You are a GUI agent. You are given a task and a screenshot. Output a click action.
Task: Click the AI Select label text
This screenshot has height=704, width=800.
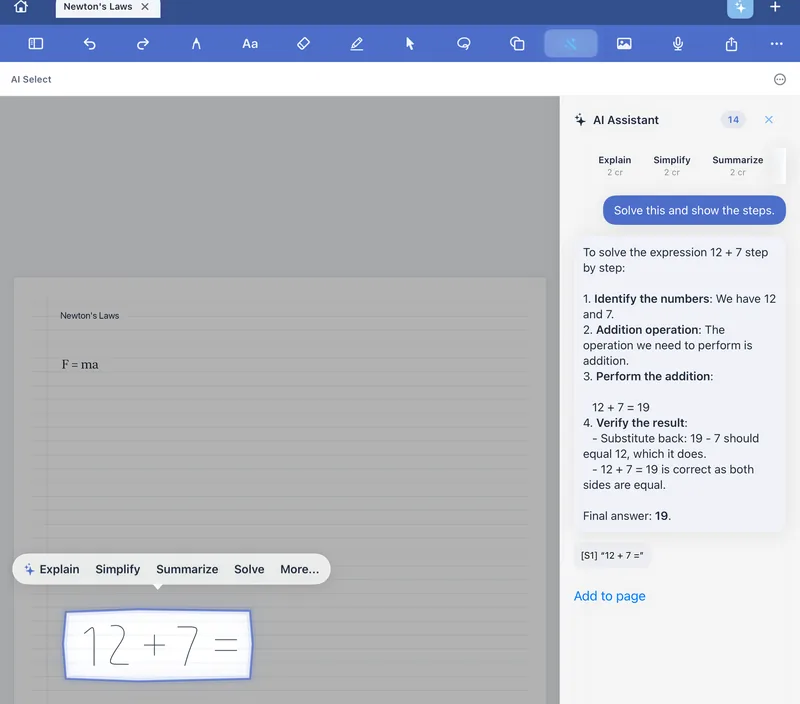pyautogui.click(x=31, y=79)
